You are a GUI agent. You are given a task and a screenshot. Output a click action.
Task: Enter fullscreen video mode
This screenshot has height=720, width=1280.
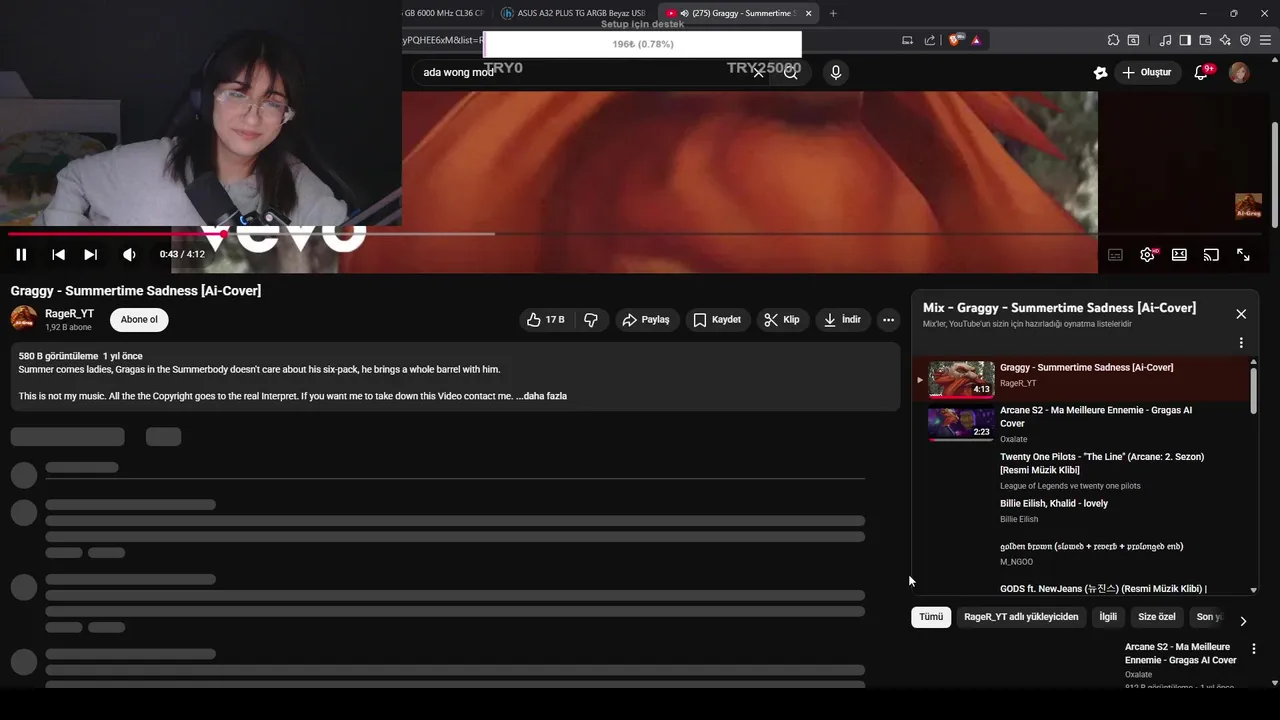click(1243, 255)
